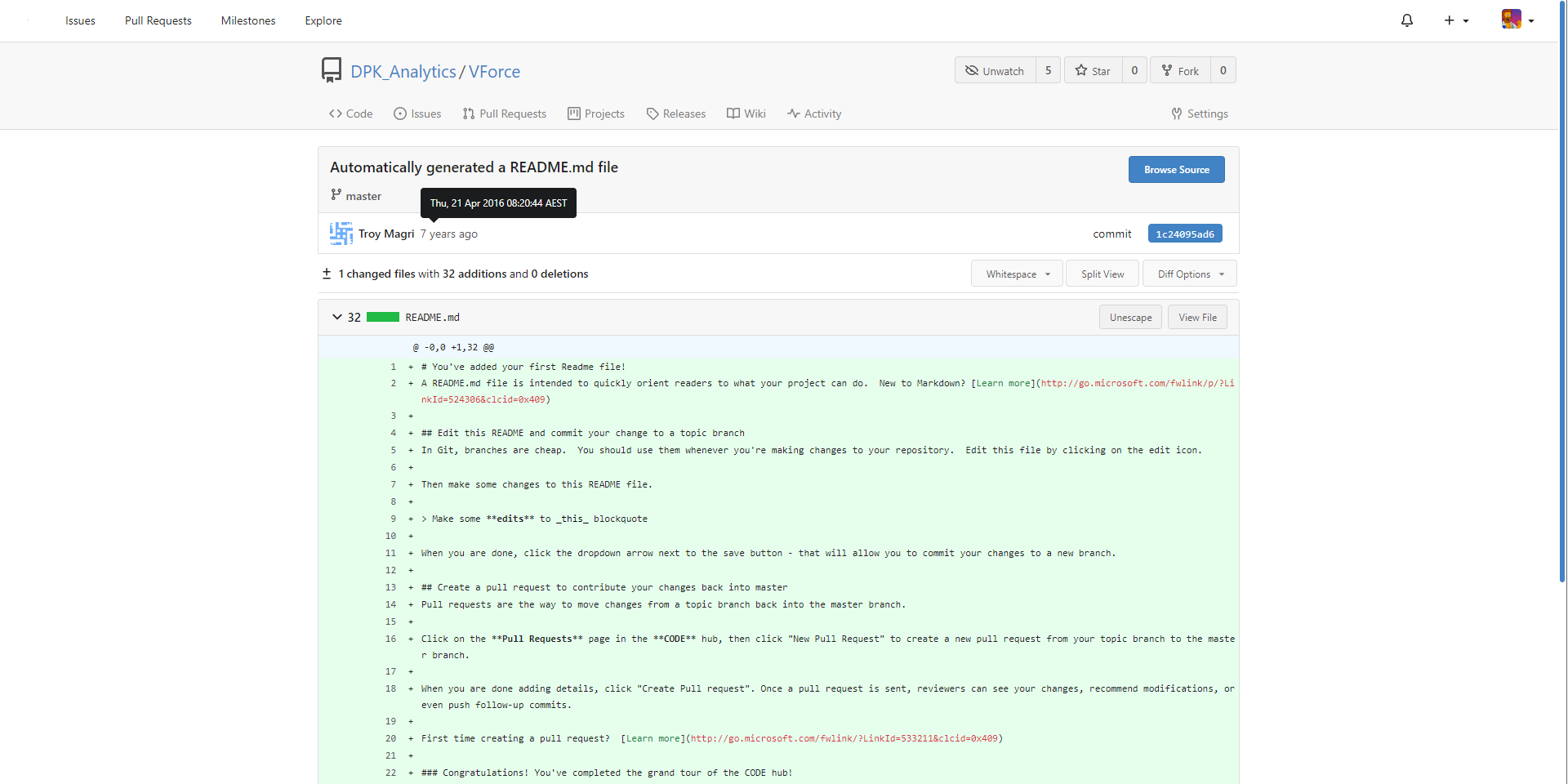Open the Releases tab

tap(676, 114)
